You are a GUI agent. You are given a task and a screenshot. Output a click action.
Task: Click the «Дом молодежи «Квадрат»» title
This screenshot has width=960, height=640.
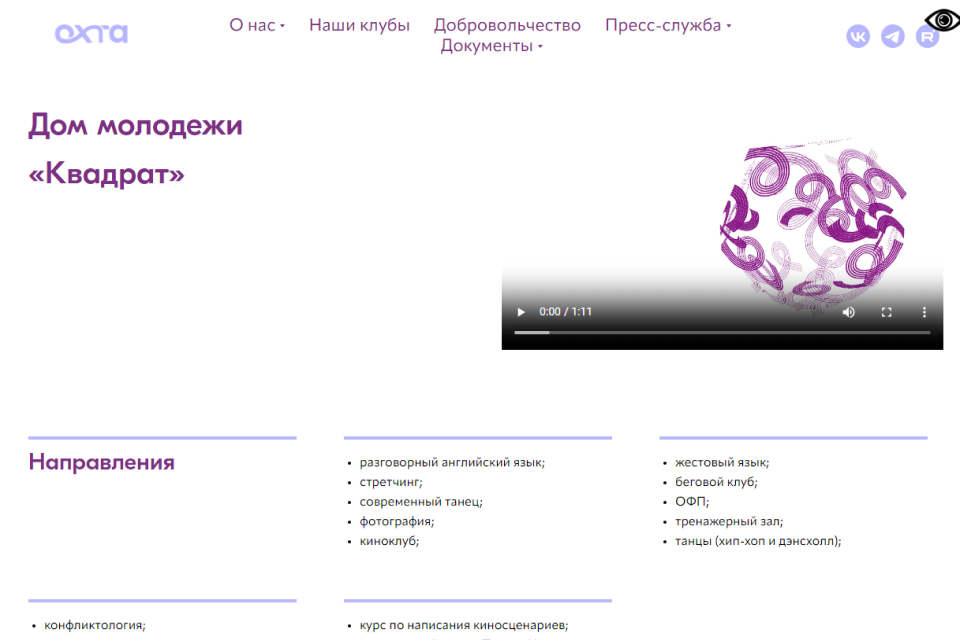pyautogui.click(x=135, y=150)
